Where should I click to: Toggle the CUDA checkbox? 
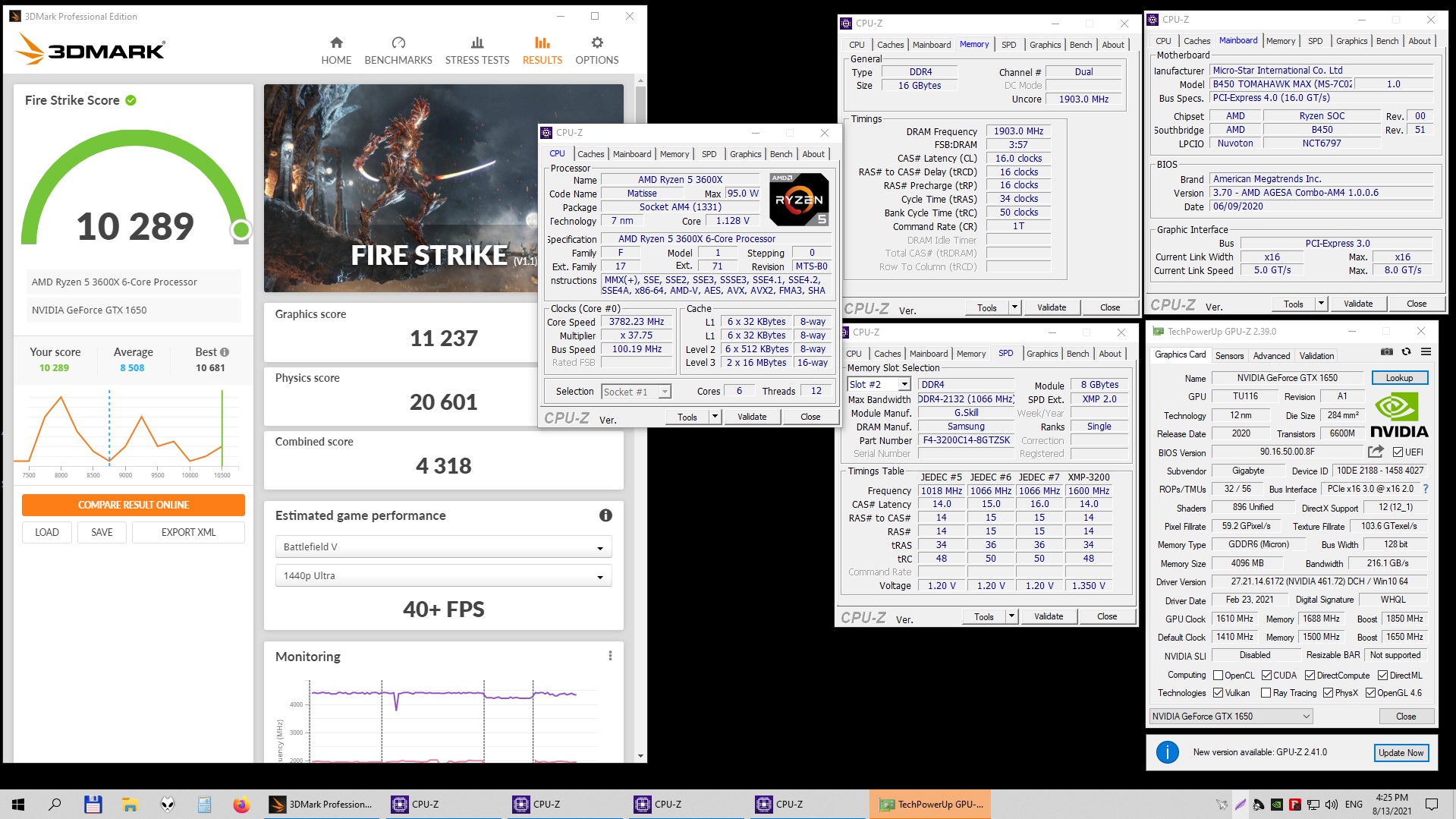(x=1266, y=676)
